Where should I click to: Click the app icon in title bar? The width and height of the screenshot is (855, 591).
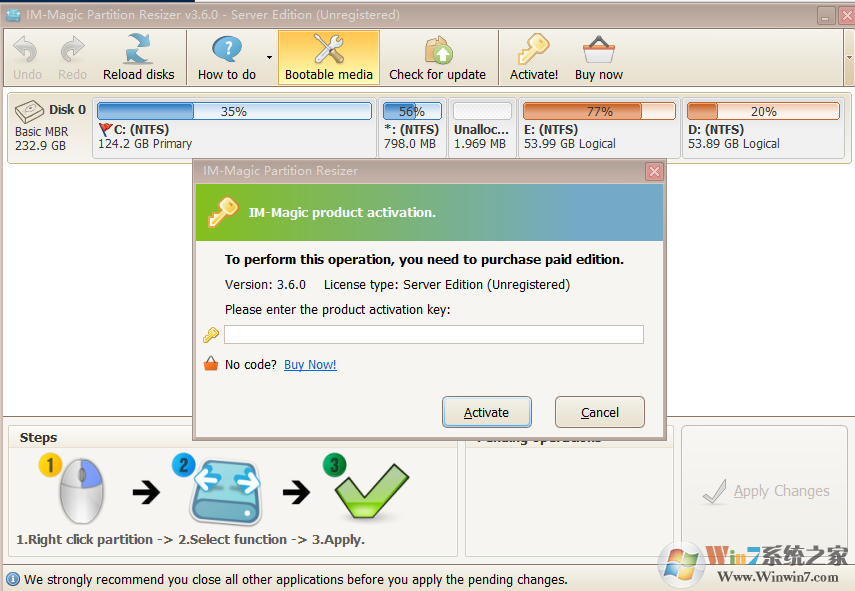click(x=13, y=15)
